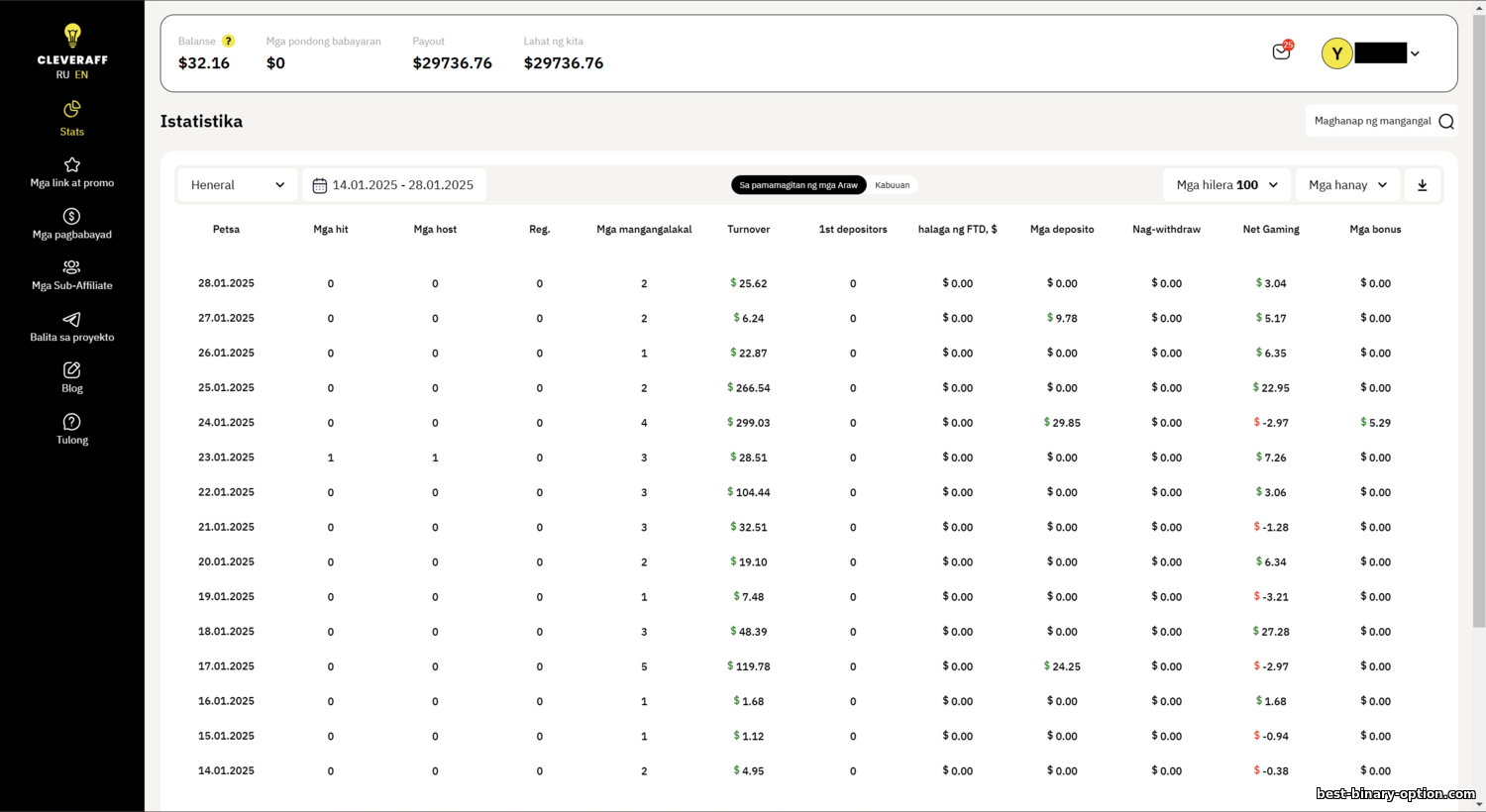The width and height of the screenshot is (1486, 812).
Task: Switch language to EN
Action: click(81, 74)
